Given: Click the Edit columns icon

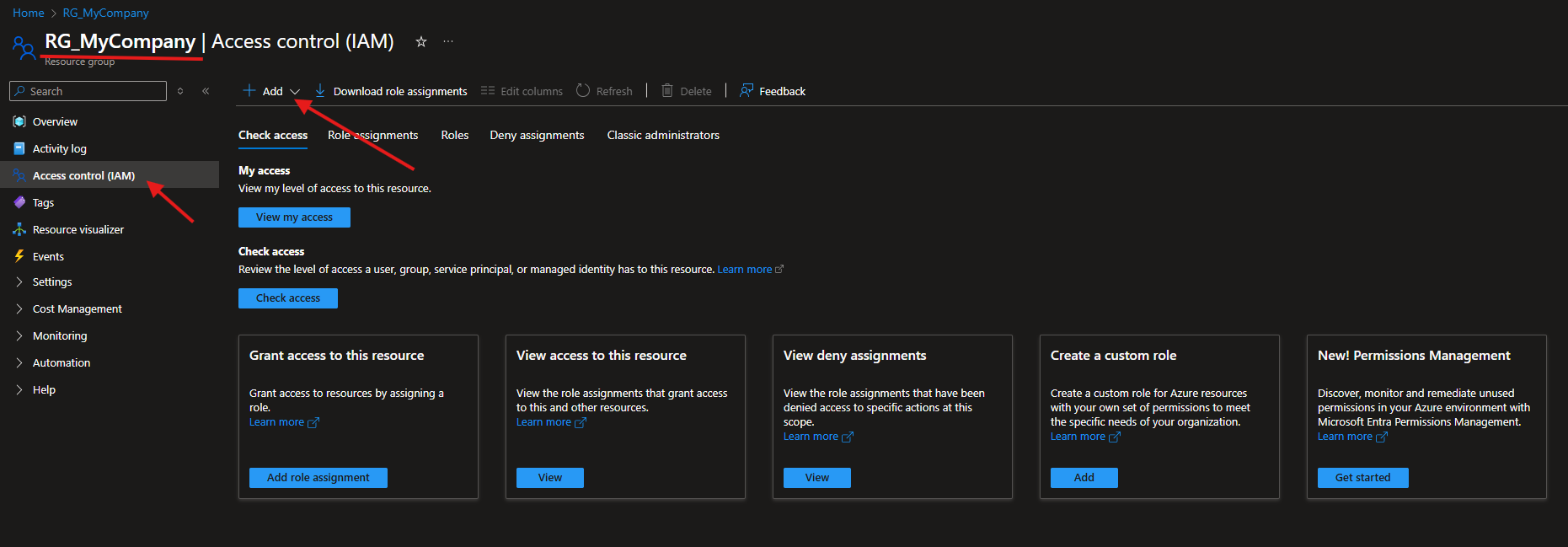Looking at the screenshot, I should [x=488, y=90].
